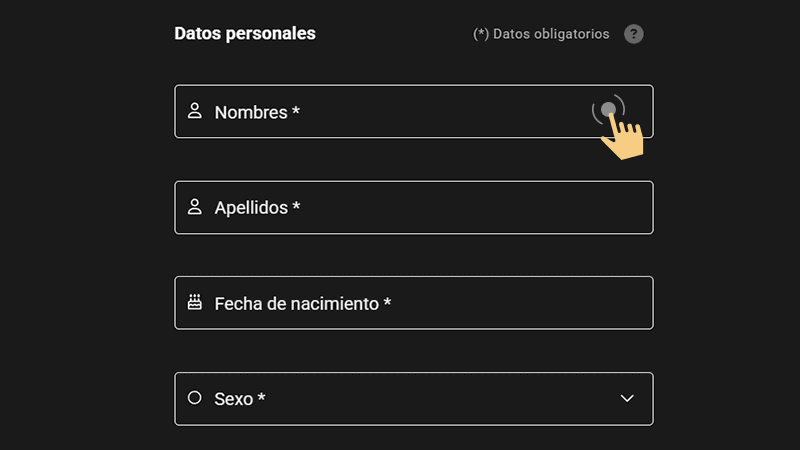The image size is (800, 450).
Task: Click the person icon in Nombres field
Action: pos(195,111)
